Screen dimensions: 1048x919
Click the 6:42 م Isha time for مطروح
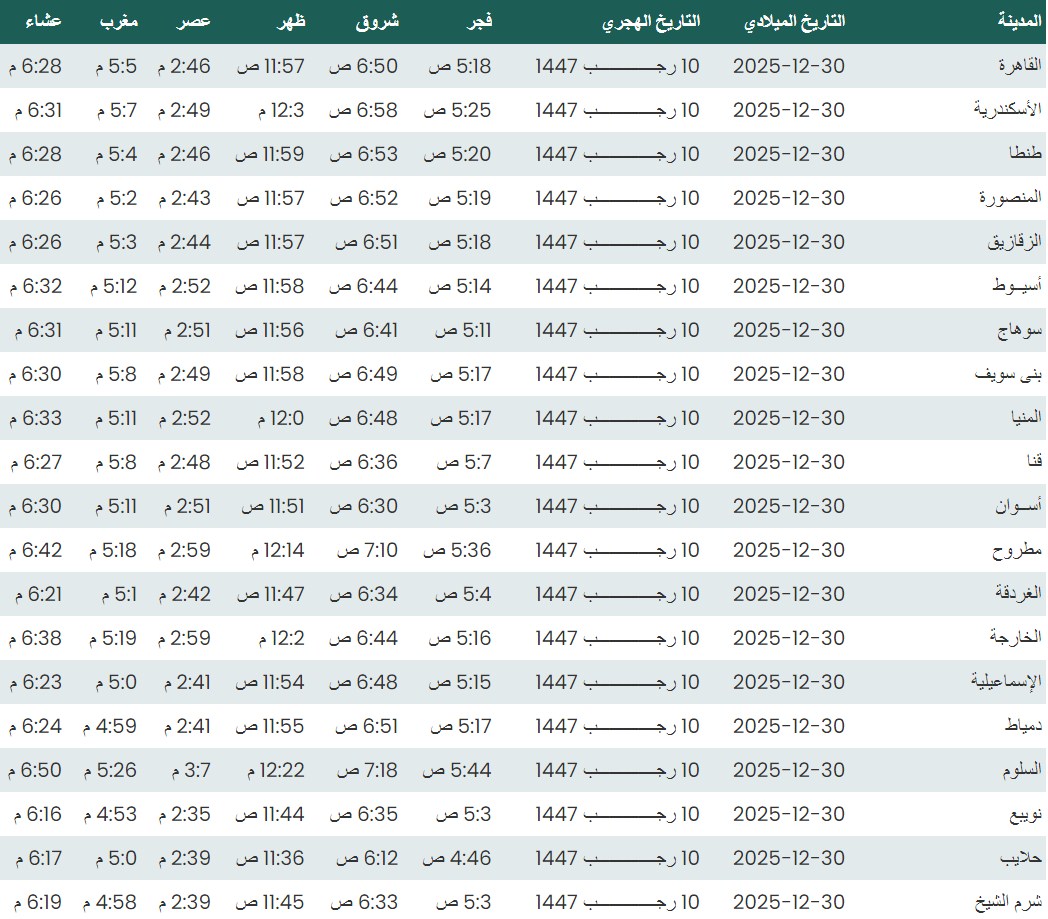pos(36,550)
